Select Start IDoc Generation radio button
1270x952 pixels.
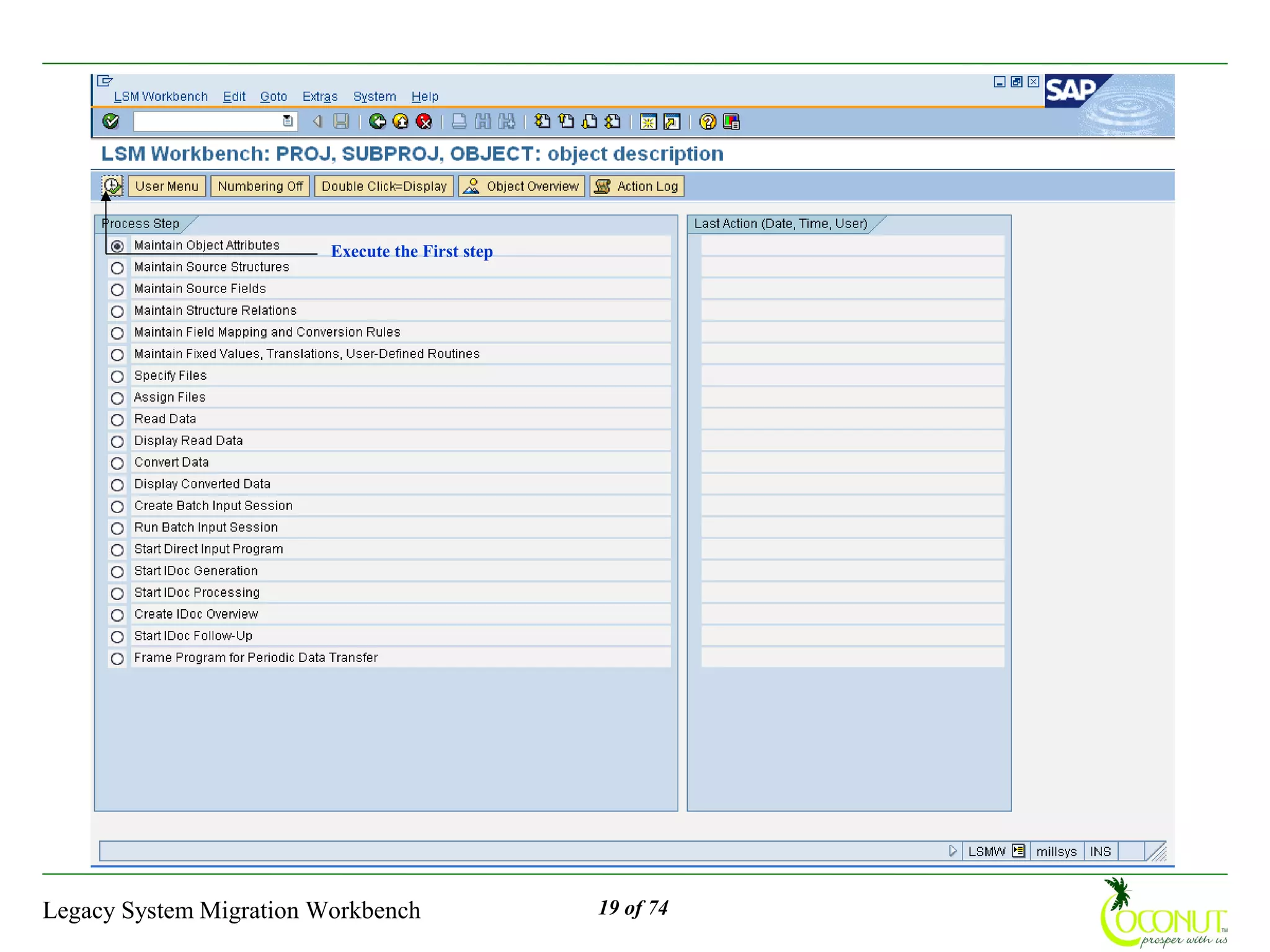pos(117,571)
